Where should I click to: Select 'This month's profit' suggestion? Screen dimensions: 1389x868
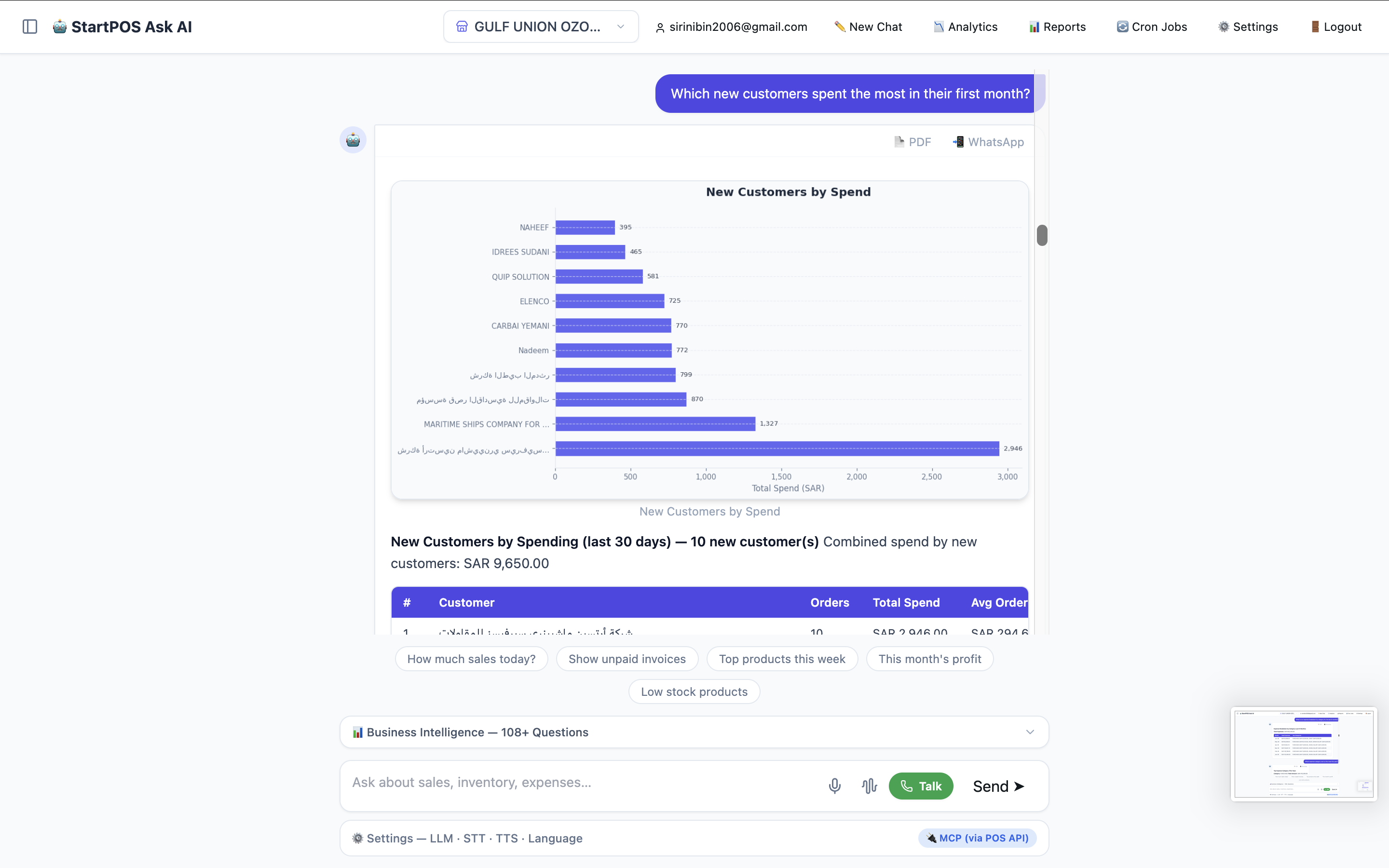[x=929, y=659]
